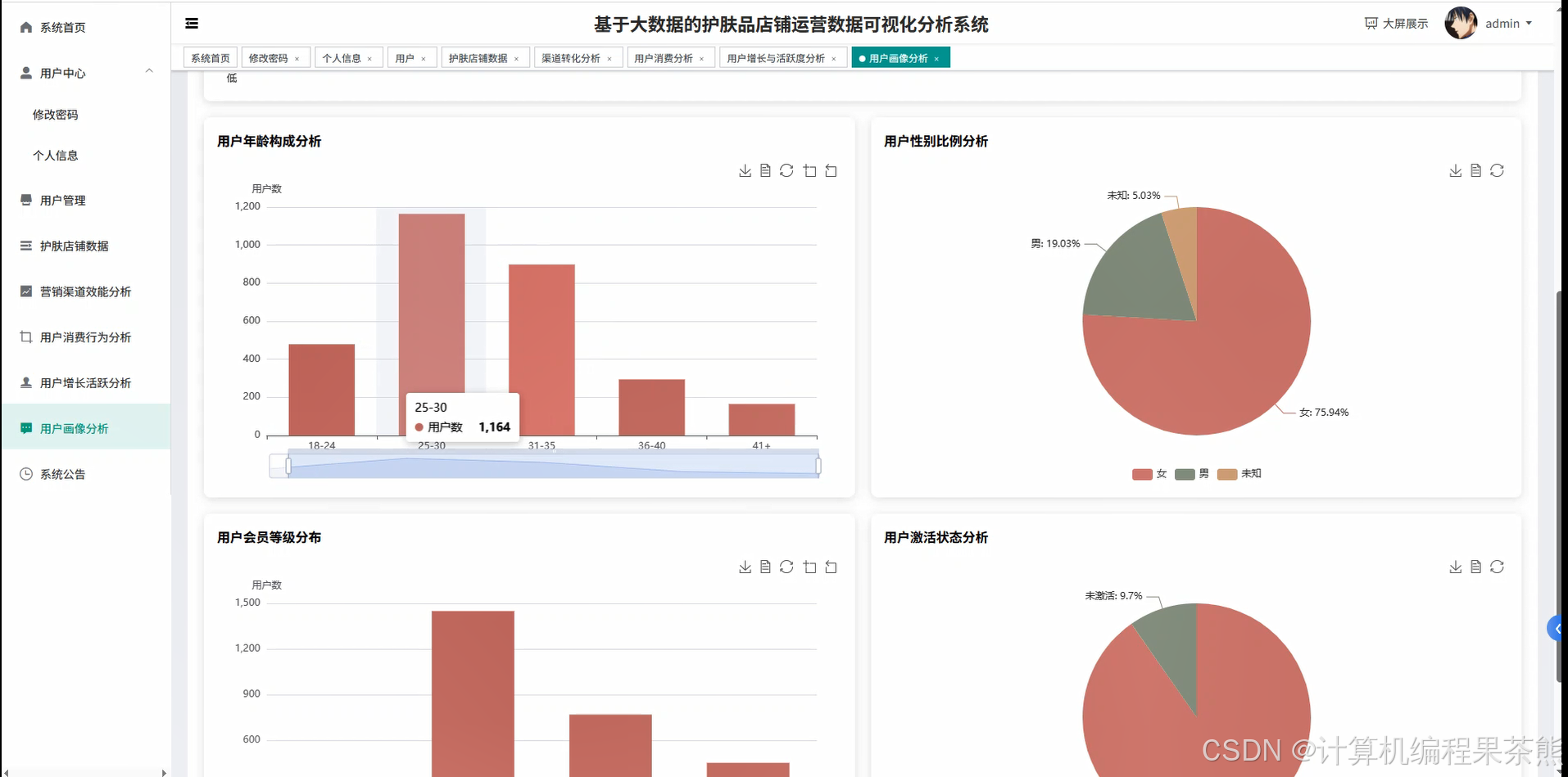This screenshot has height=777, width=1568.
Task: Click the home icon beside 系统首页
Action: (x=26, y=27)
